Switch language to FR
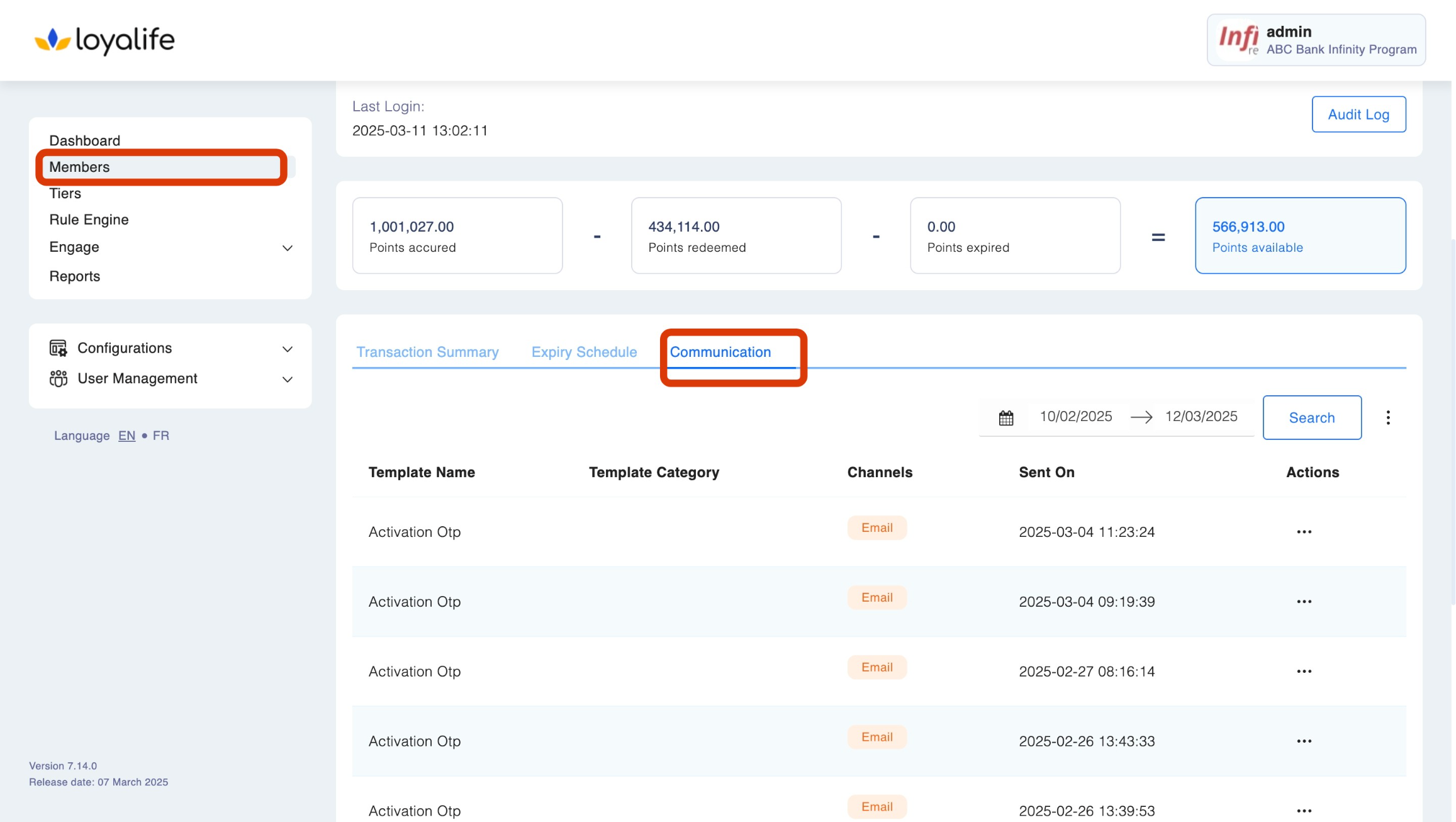This screenshot has width=1456, height=822. coord(160,436)
